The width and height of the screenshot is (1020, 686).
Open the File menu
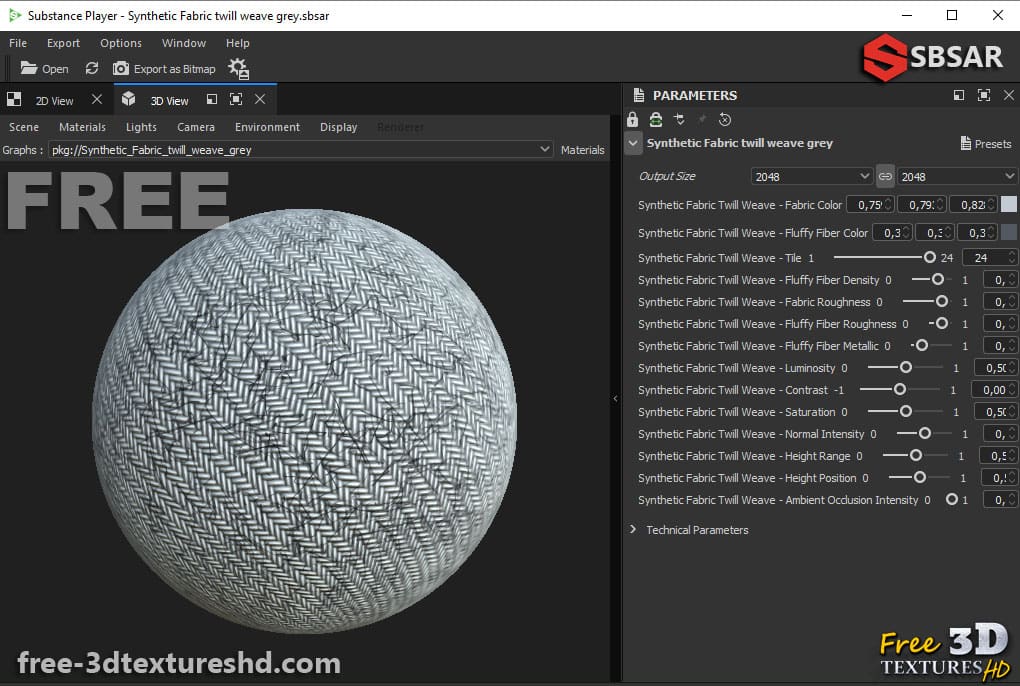click(18, 43)
